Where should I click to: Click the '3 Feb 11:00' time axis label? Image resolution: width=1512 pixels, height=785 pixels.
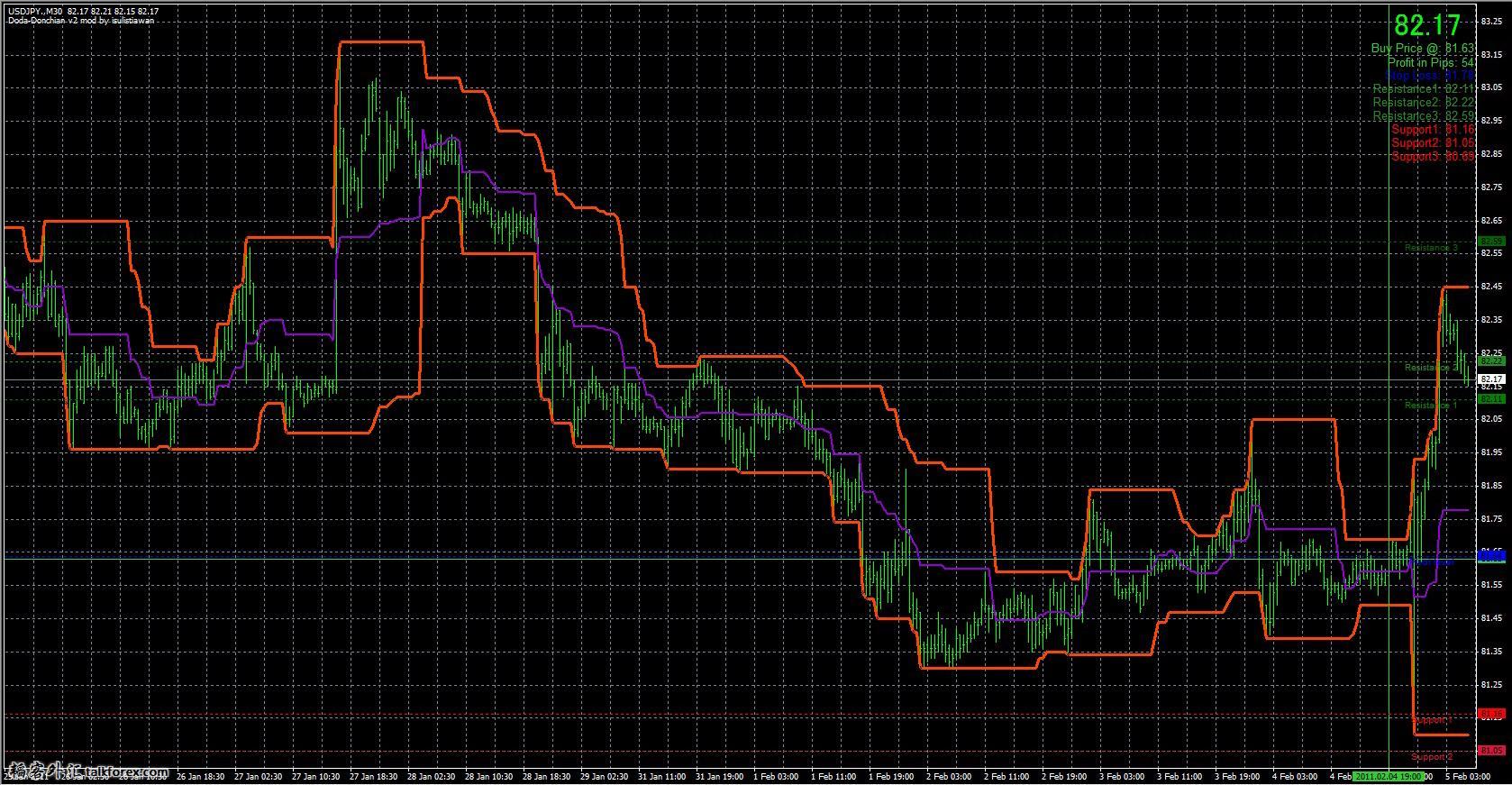1180,776
